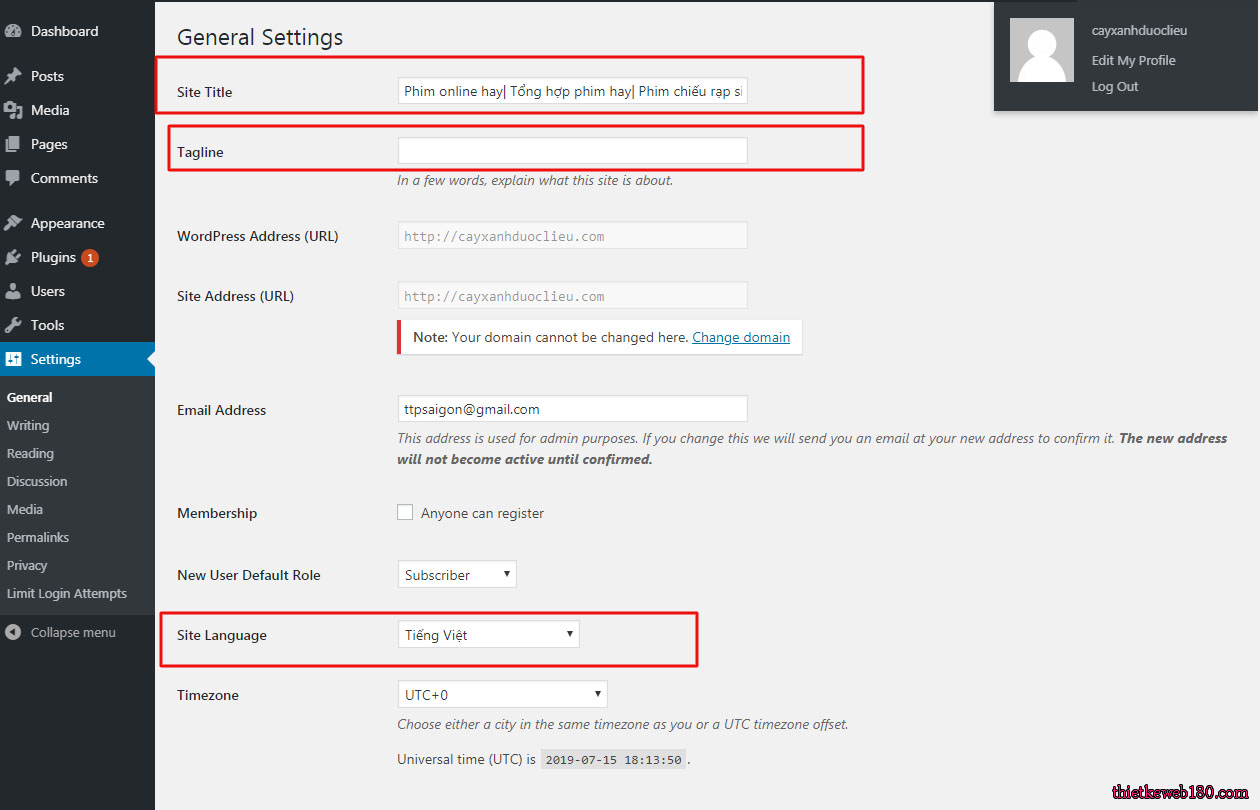This screenshot has height=810, width=1260.
Task: Go to Permalinks settings submenu
Action: pos(38,537)
